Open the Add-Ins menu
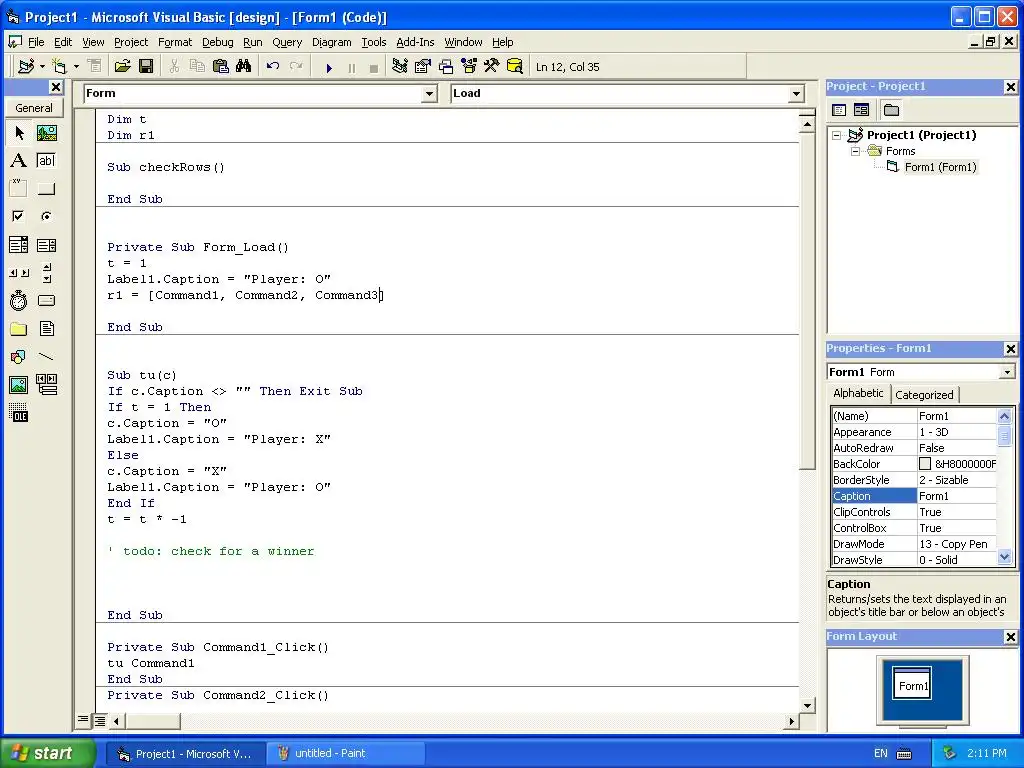 click(415, 42)
